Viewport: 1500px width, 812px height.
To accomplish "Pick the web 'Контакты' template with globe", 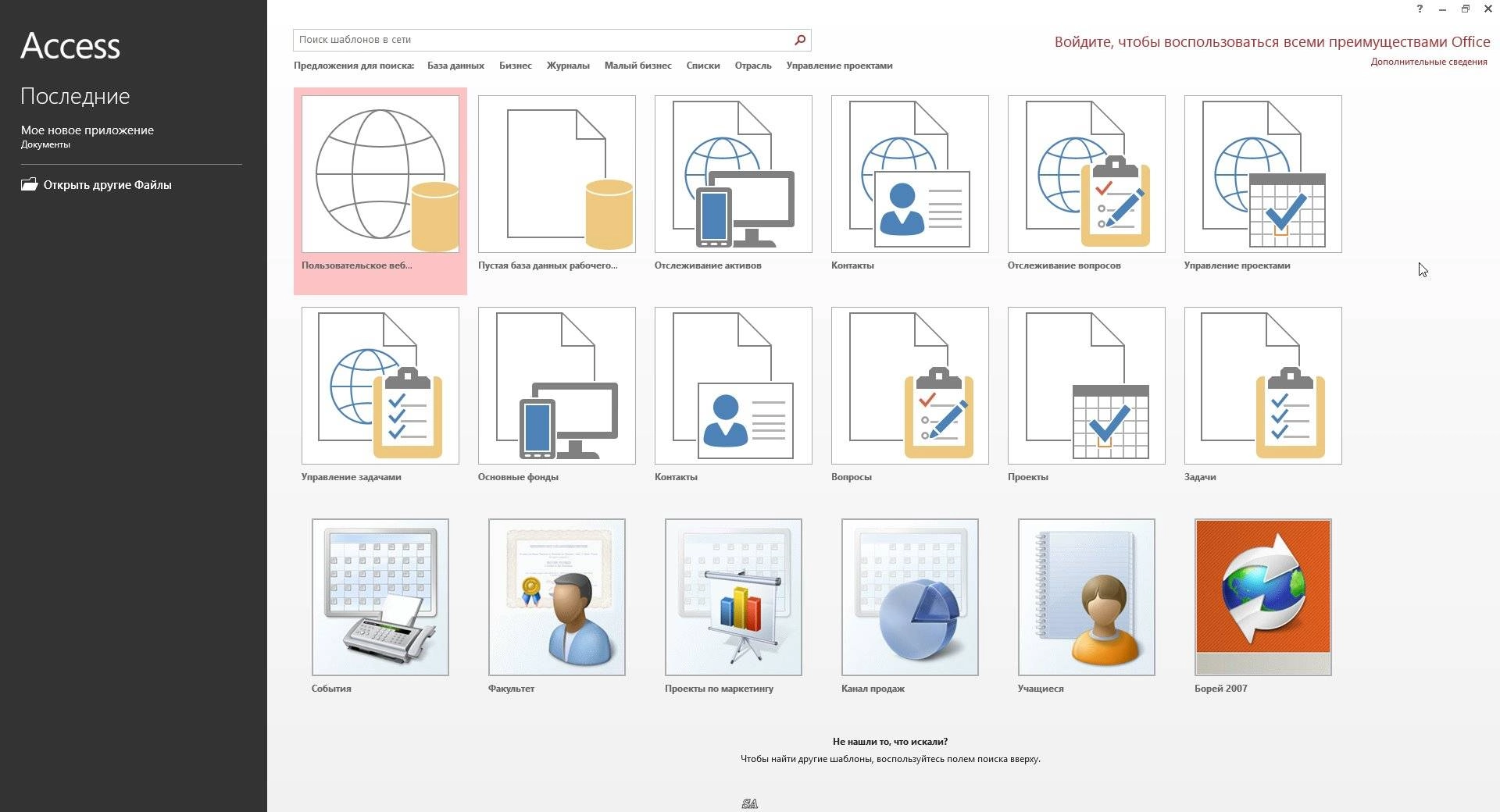I will pos(910,174).
